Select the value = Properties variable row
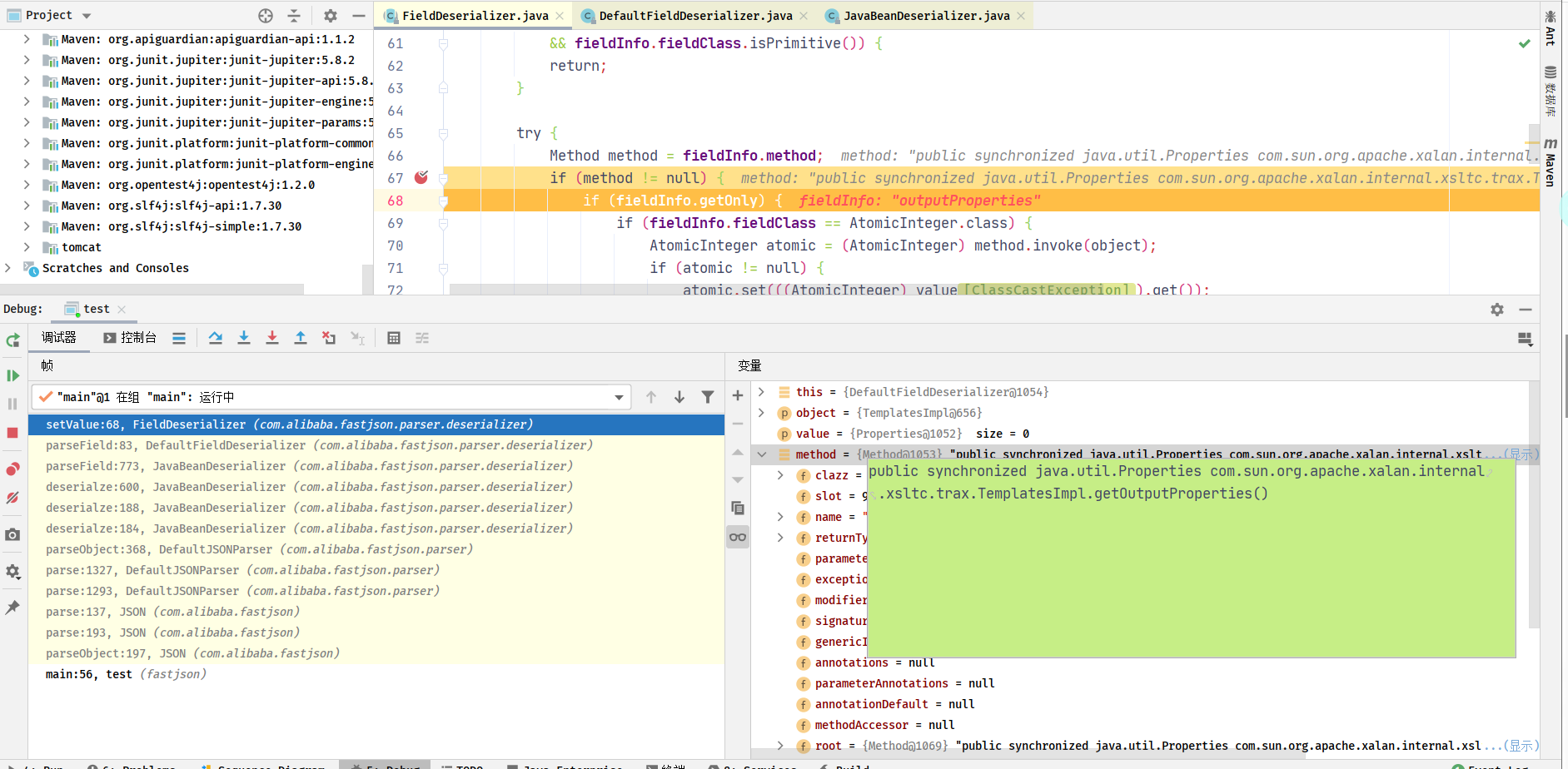This screenshot has width=1568, height=769. pyautogui.click(x=1141, y=434)
